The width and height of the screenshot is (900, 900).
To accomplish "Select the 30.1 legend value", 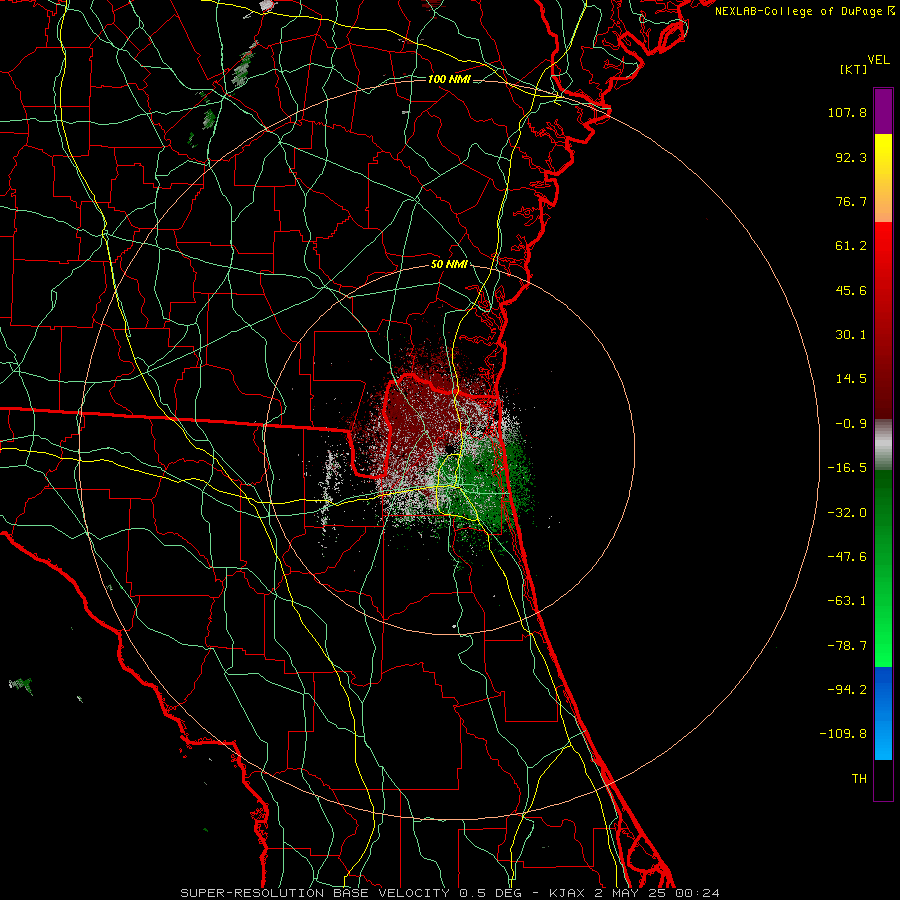I will pyautogui.click(x=851, y=335).
